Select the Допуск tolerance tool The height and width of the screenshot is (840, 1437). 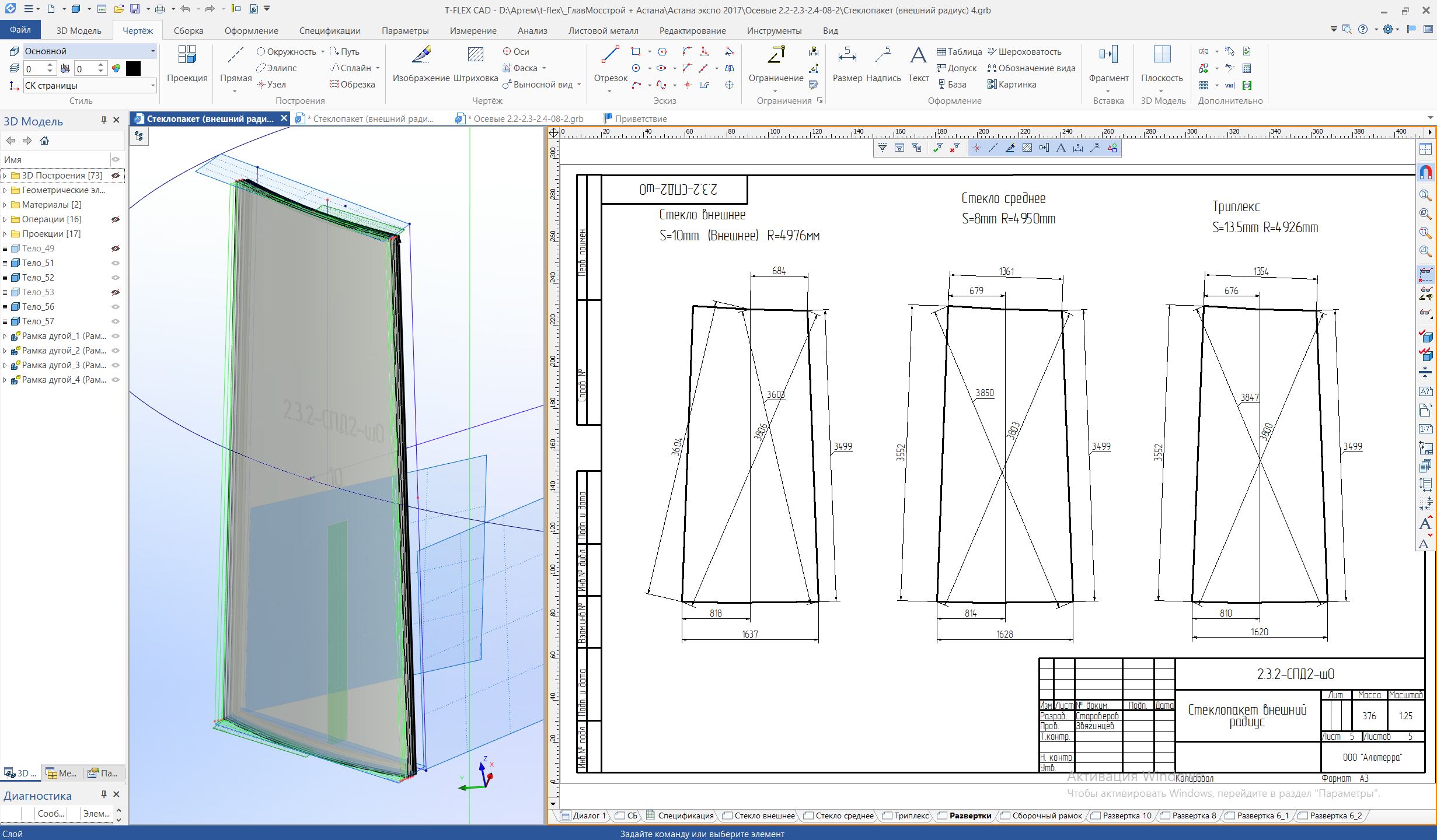click(x=957, y=68)
